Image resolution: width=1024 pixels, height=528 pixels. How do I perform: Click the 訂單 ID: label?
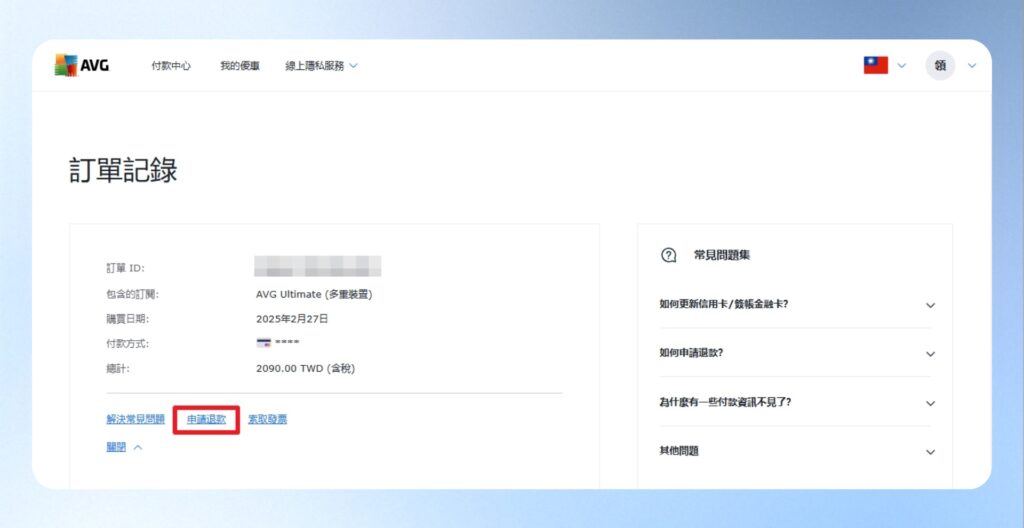[125, 269]
